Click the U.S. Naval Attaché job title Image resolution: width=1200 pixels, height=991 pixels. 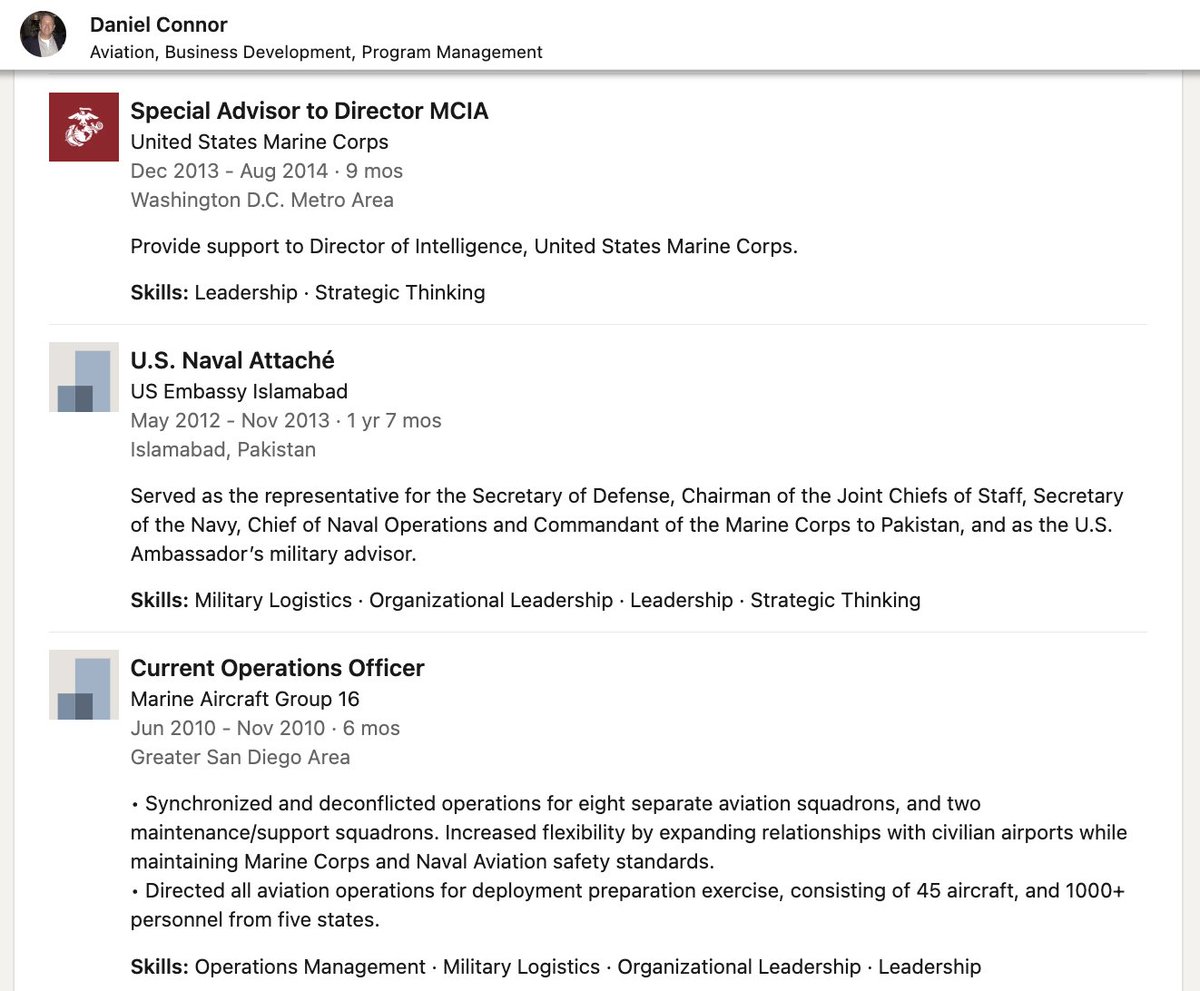pos(232,360)
